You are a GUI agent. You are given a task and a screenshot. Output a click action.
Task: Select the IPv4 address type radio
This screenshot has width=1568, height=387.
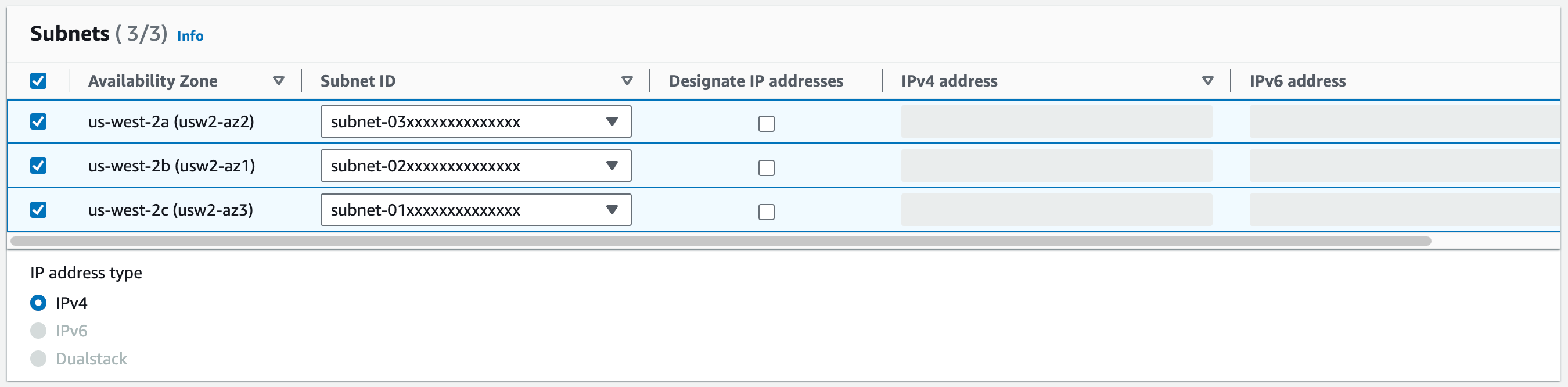click(x=38, y=303)
